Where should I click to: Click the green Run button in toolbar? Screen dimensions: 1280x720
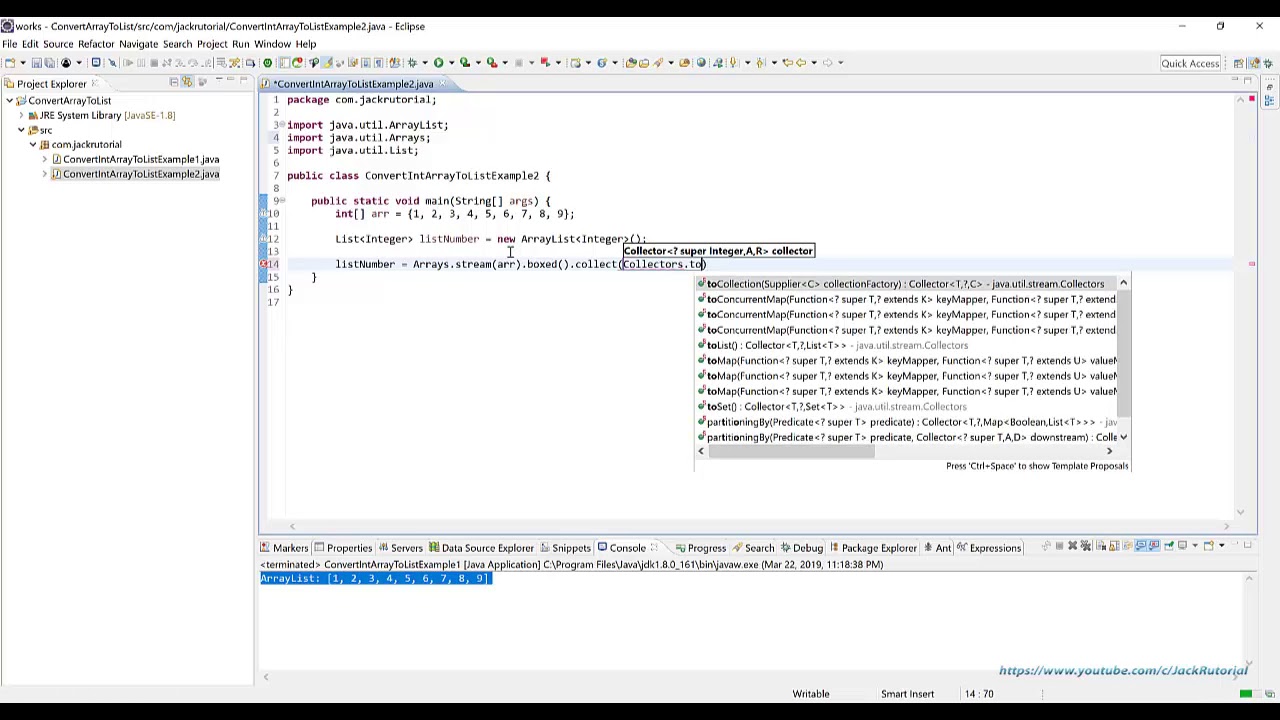tap(438, 63)
